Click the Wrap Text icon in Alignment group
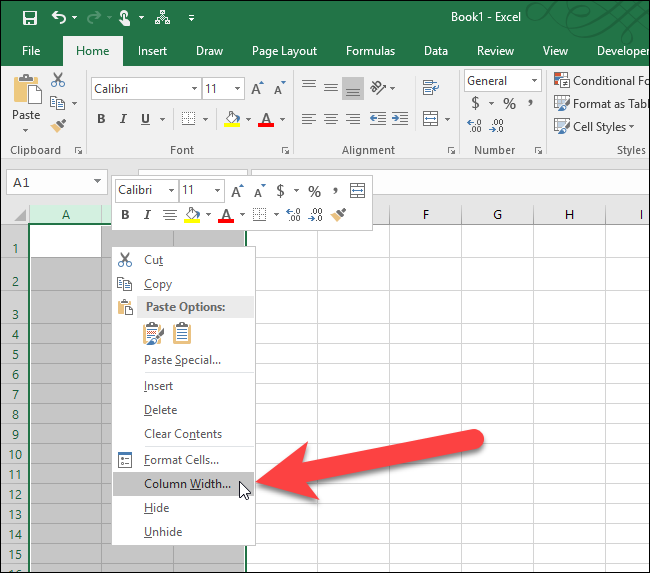Screen dimensions: 650x573 (431, 88)
